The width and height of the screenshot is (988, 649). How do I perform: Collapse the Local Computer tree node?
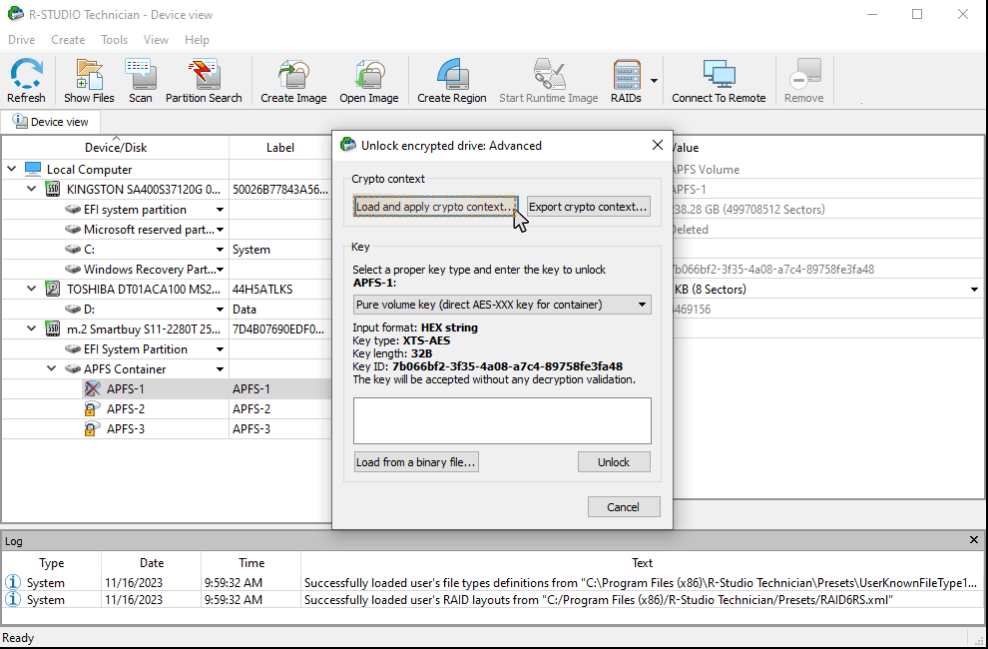click(x=11, y=169)
